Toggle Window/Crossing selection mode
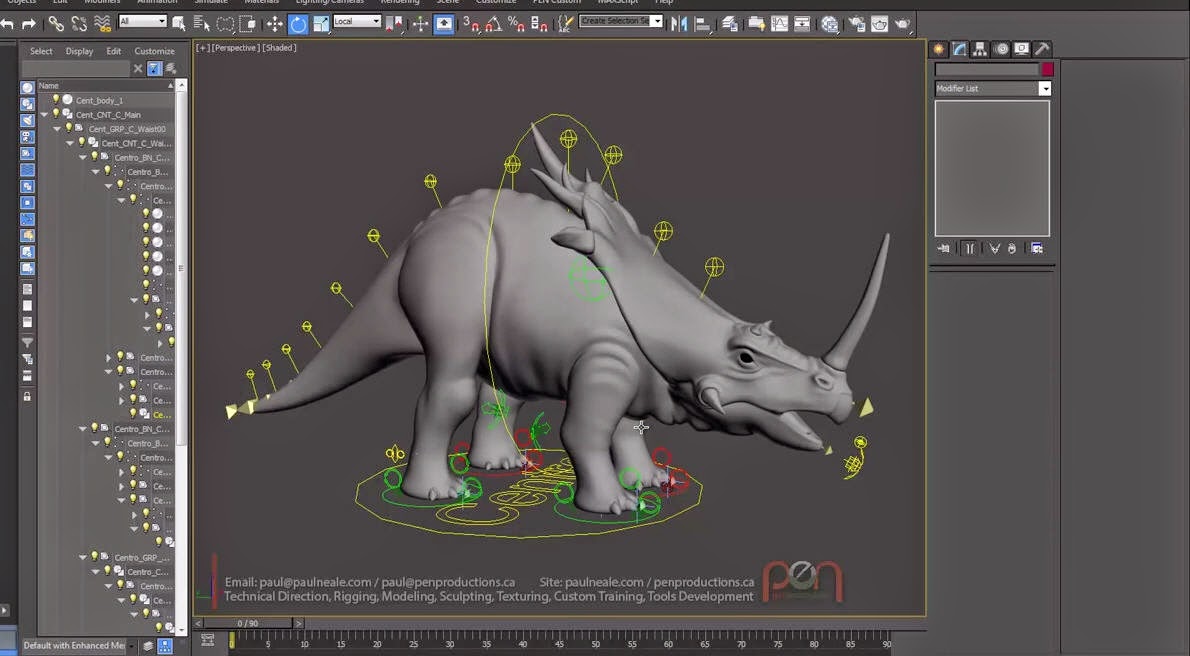 pyautogui.click(x=247, y=24)
